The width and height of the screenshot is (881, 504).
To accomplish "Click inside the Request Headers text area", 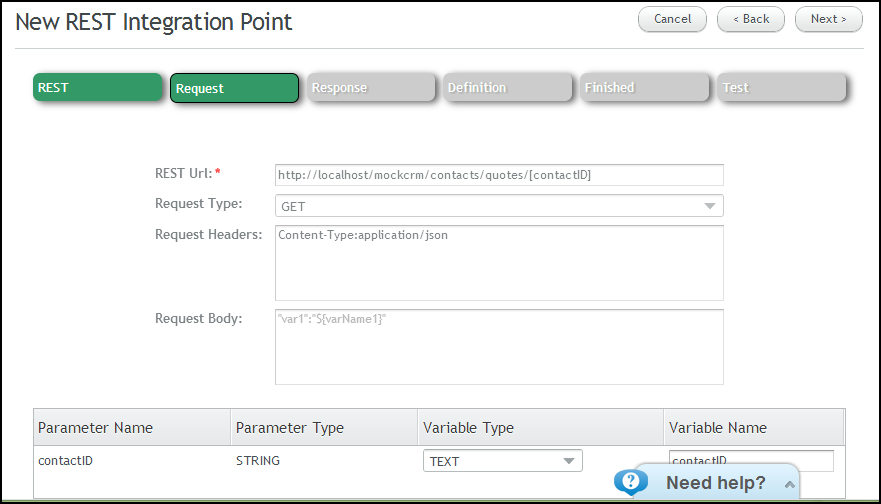I will tap(499, 263).
